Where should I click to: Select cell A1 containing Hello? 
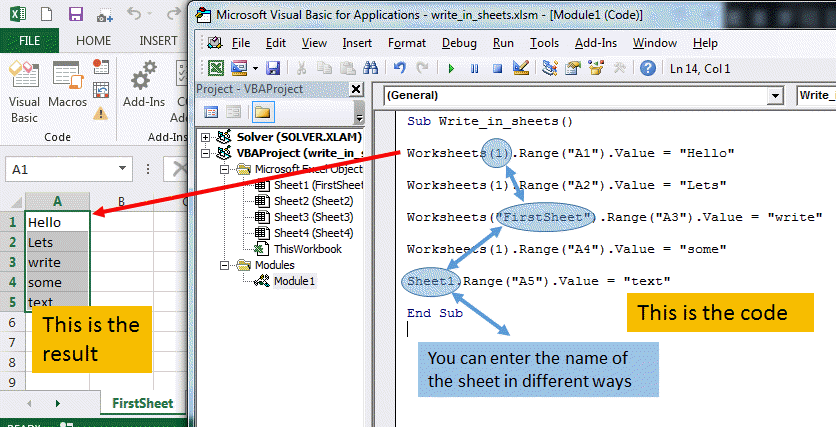click(x=58, y=222)
